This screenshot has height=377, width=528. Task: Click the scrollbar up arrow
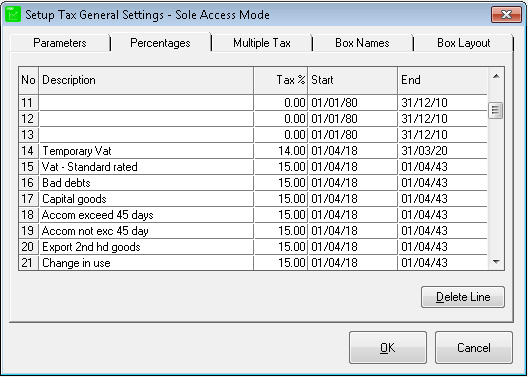(496, 76)
